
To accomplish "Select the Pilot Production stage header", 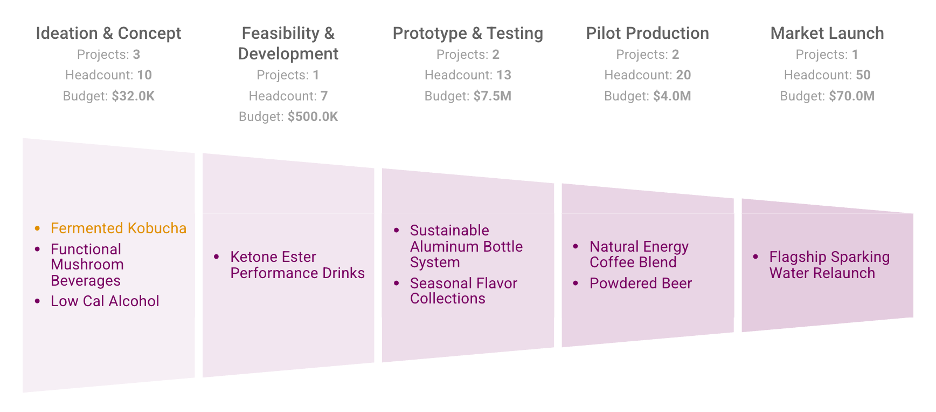I will pos(647,33).
